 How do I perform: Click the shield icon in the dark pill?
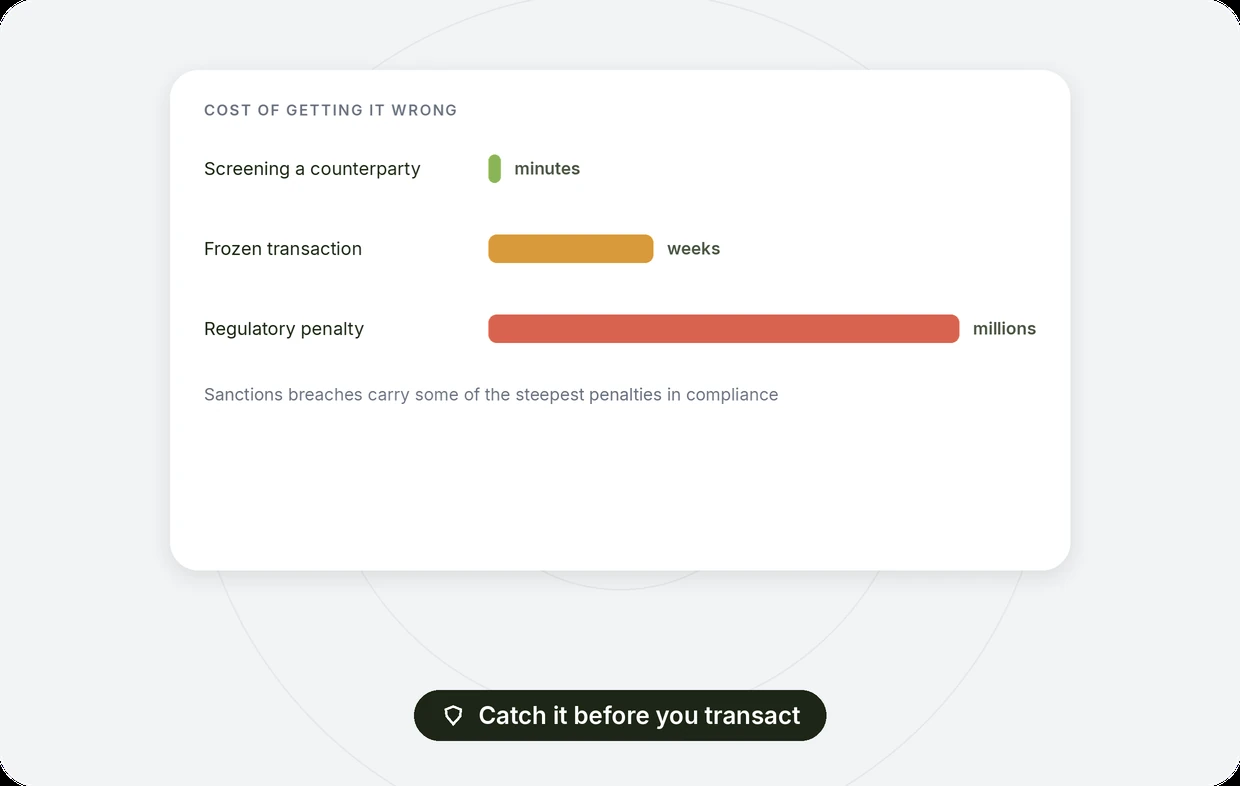pyautogui.click(x=453, y=716)
